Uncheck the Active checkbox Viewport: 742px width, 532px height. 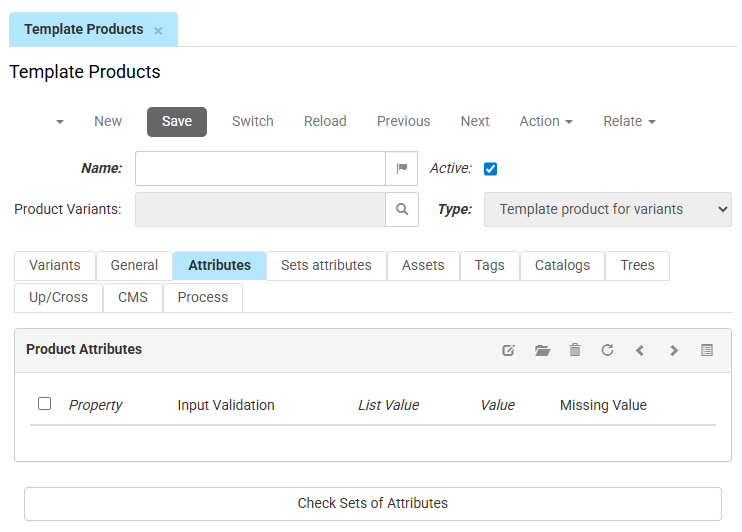(x=490, y=169)
